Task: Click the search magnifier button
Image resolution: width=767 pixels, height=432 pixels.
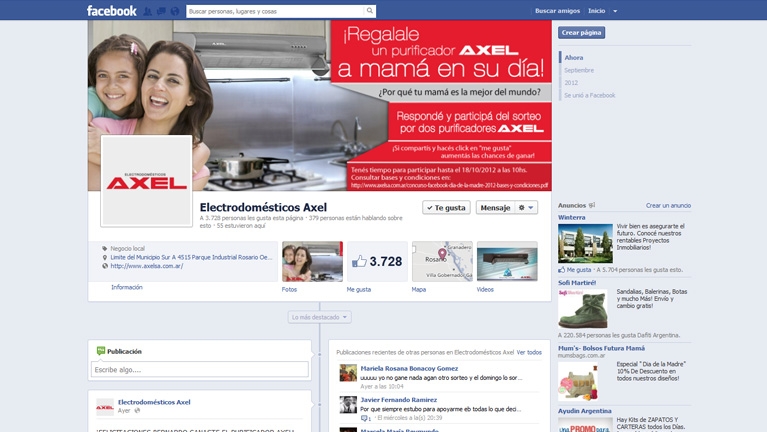Action: [x=370, y=11]
